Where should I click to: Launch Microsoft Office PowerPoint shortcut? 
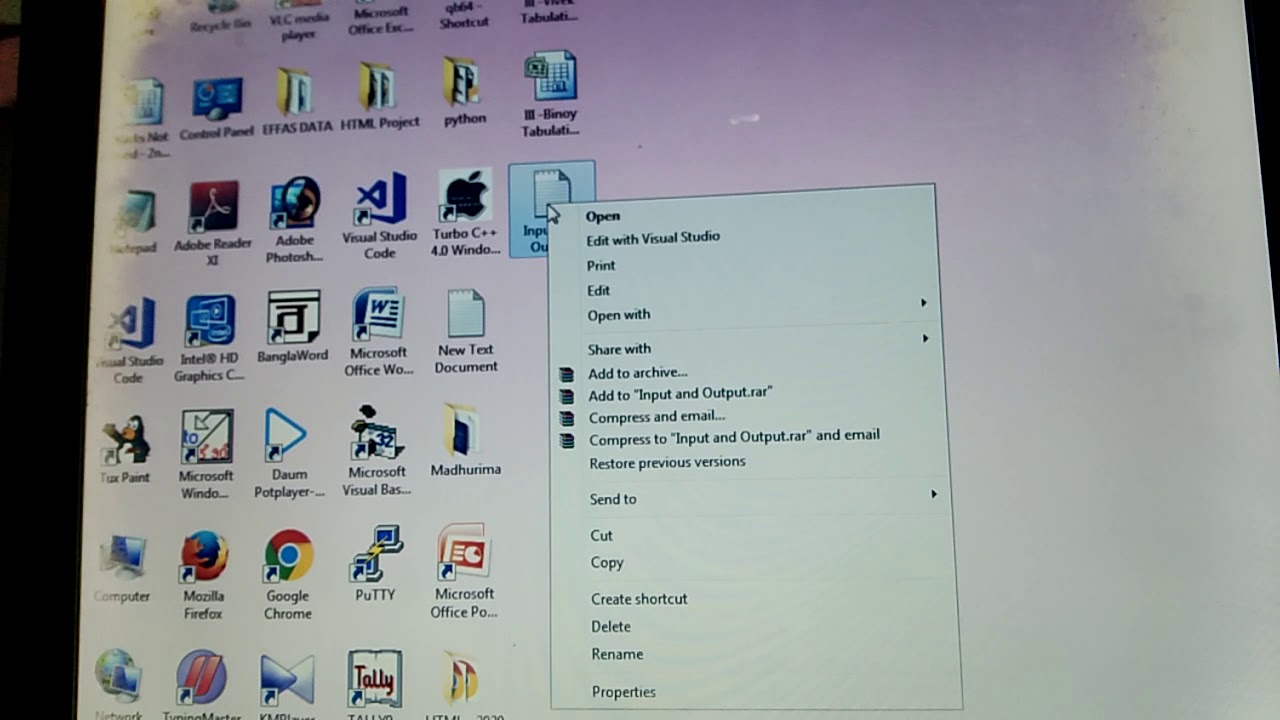click(x=463, y=571)
